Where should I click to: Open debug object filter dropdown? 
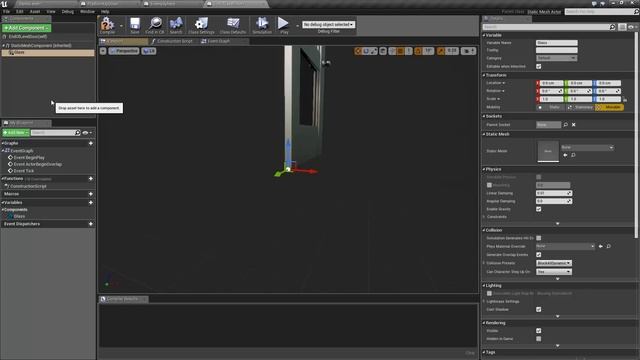329,24
